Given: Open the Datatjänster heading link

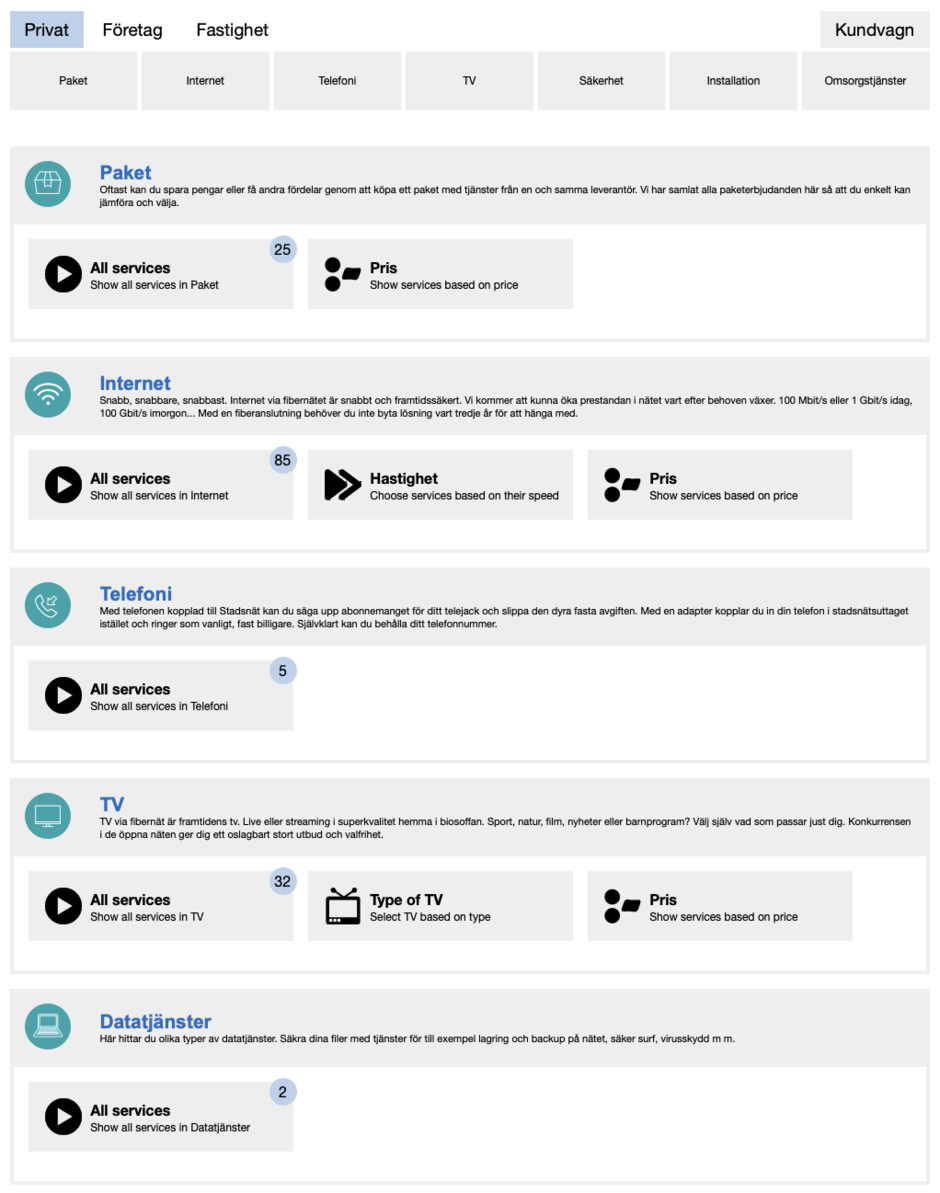Looking at the screenshot, I should coord(155,1022).
